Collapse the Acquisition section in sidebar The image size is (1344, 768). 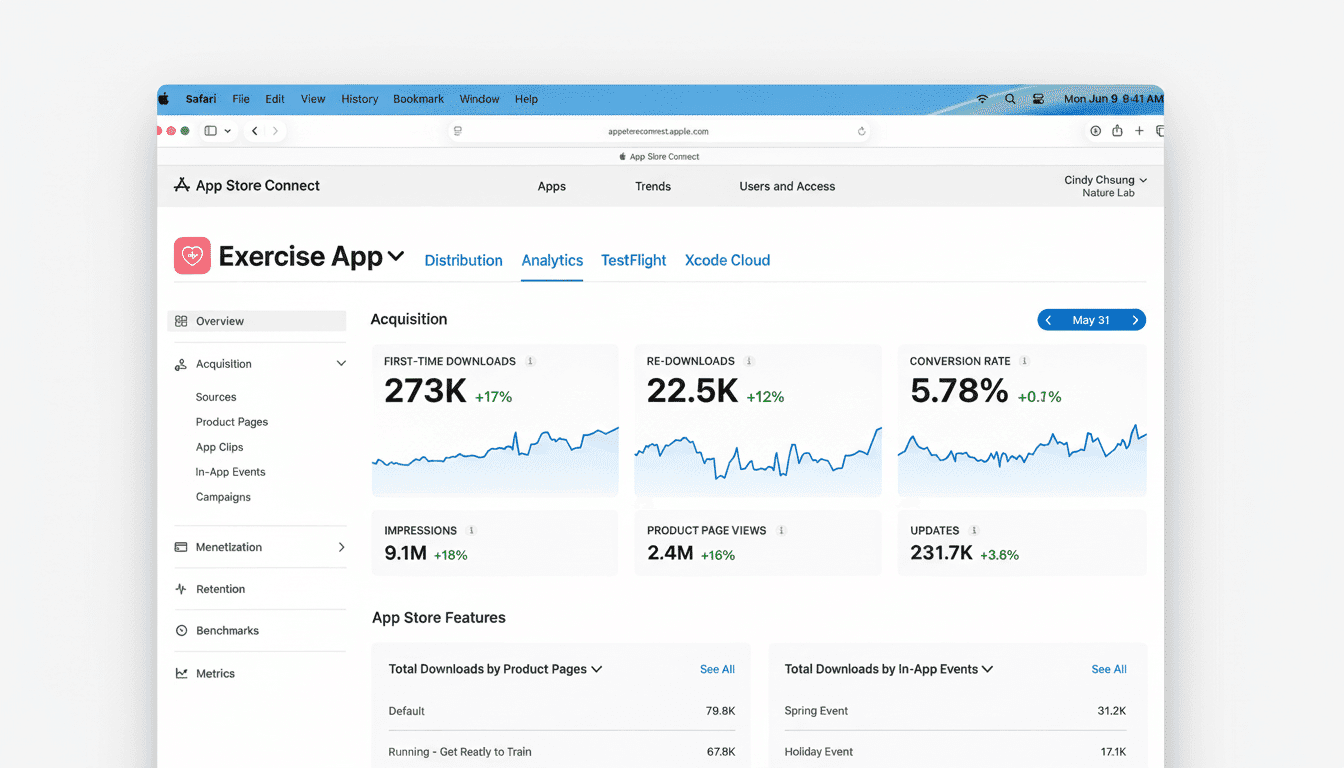[342, 363]
